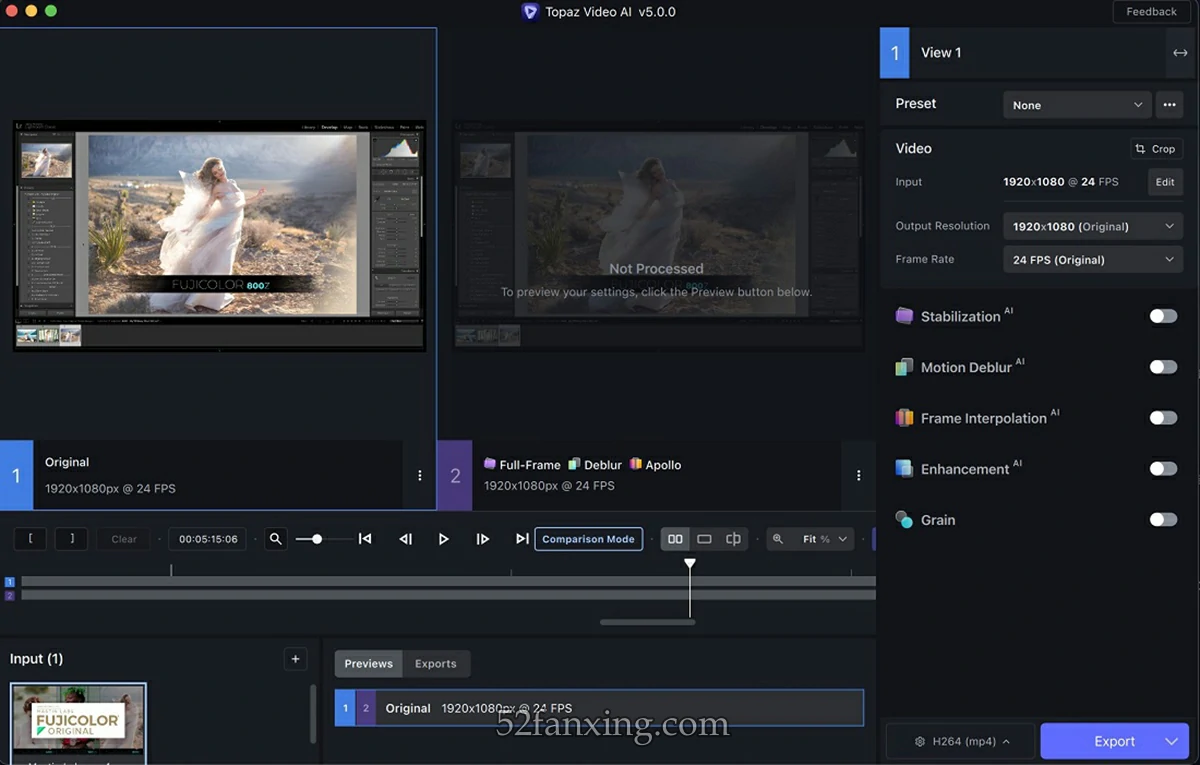Click the View 1 swap arrows icon
1200x765 pixels.
(1180, 53)
